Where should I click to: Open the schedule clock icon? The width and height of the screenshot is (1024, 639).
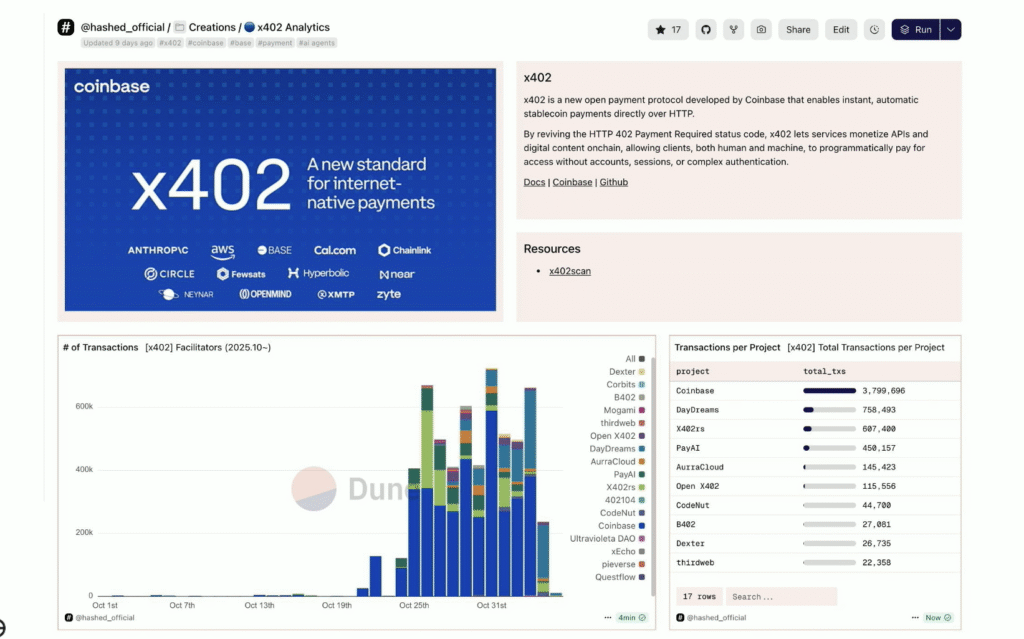[874, 30]
